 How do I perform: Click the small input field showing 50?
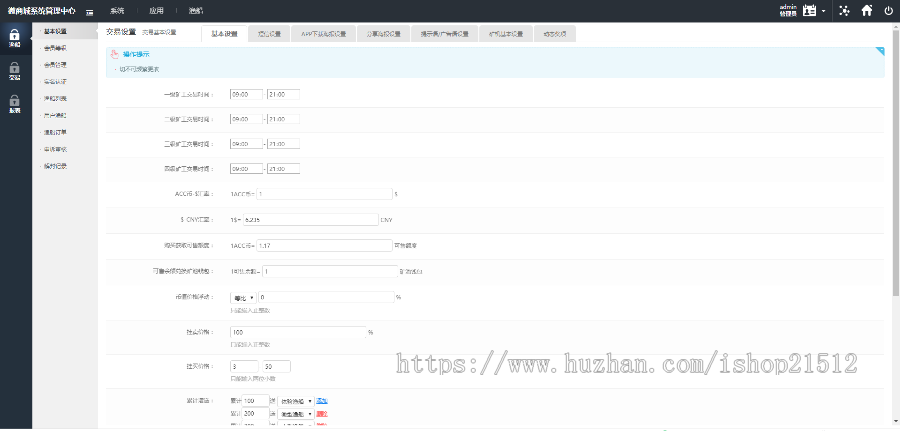point(277,366)
